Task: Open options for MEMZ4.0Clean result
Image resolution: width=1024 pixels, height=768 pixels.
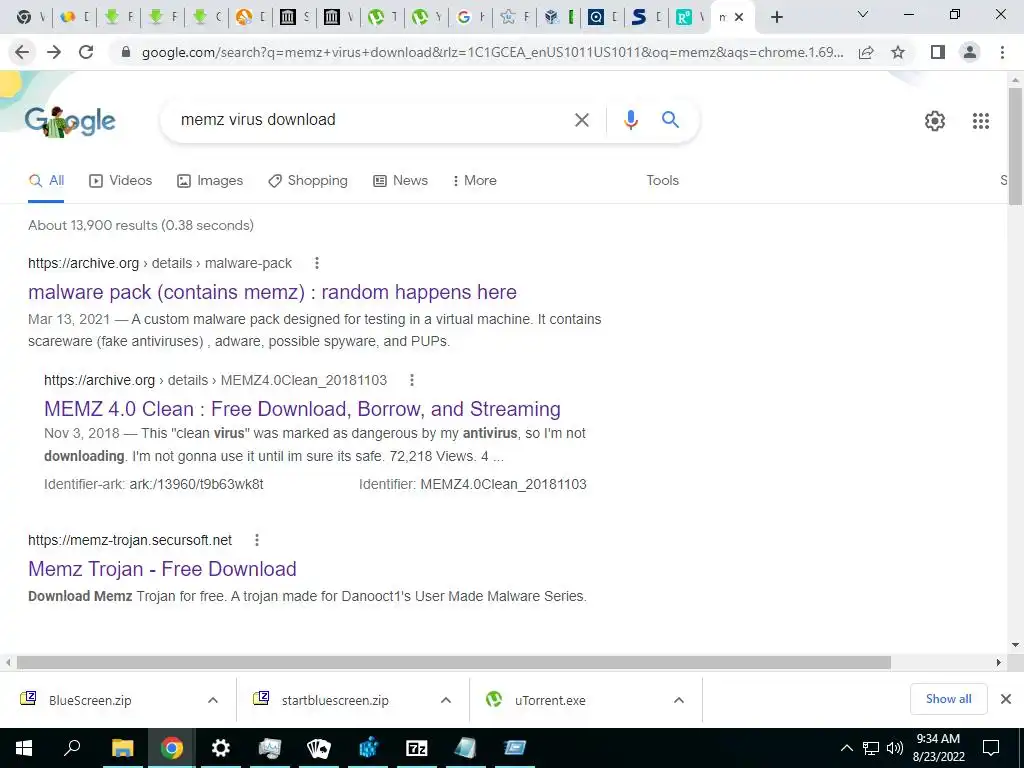Action: tap(411, 380)
